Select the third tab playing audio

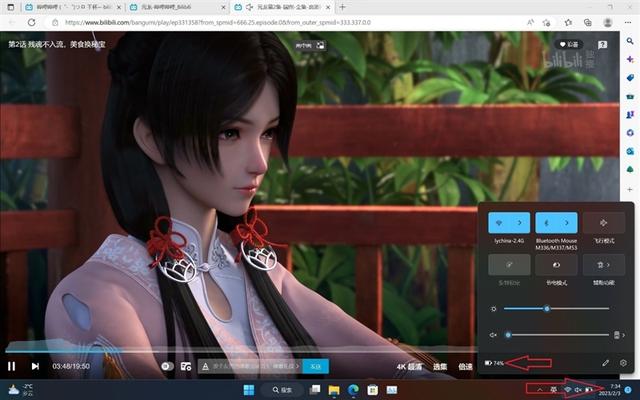tap(282, 7)
